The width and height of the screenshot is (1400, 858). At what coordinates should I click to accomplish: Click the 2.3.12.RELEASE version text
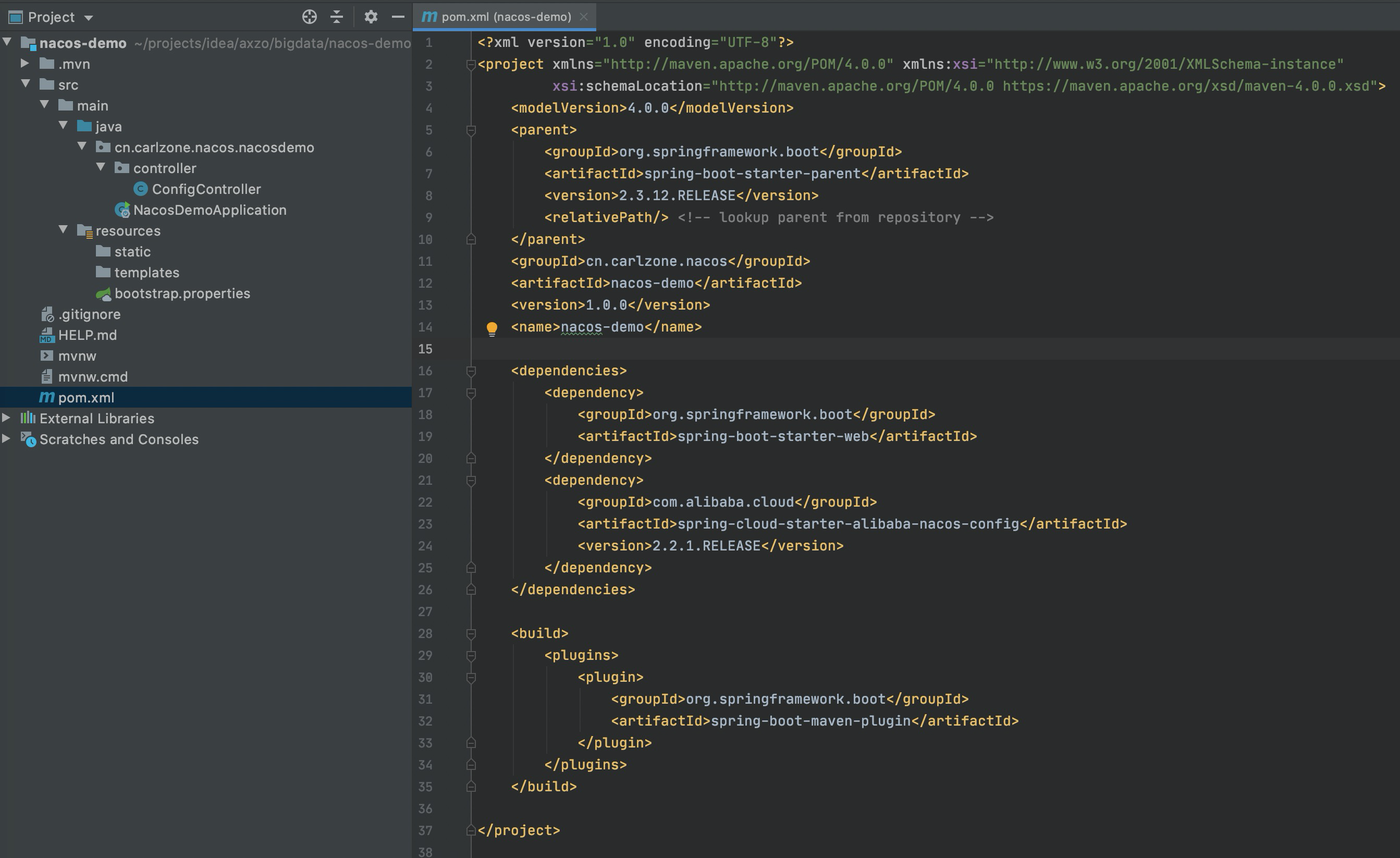click(677, 195)
